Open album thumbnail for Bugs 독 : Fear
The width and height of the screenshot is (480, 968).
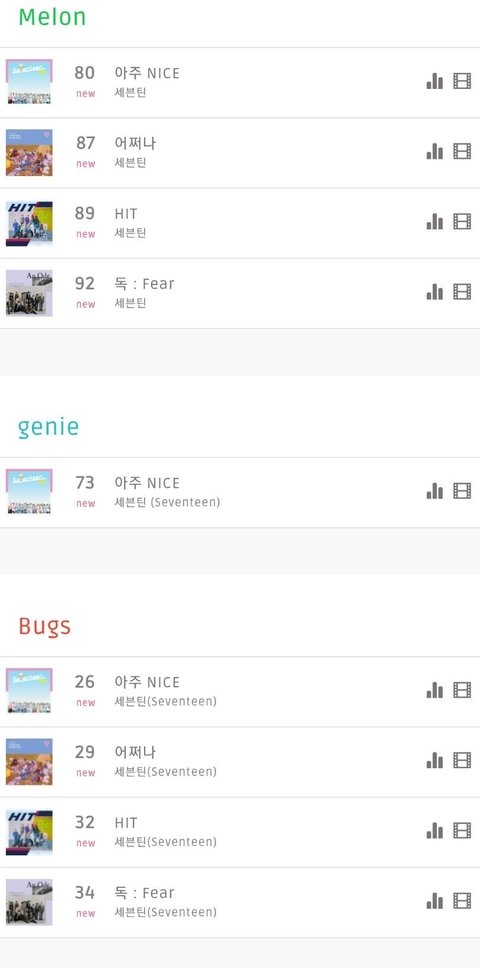point(29,902)
